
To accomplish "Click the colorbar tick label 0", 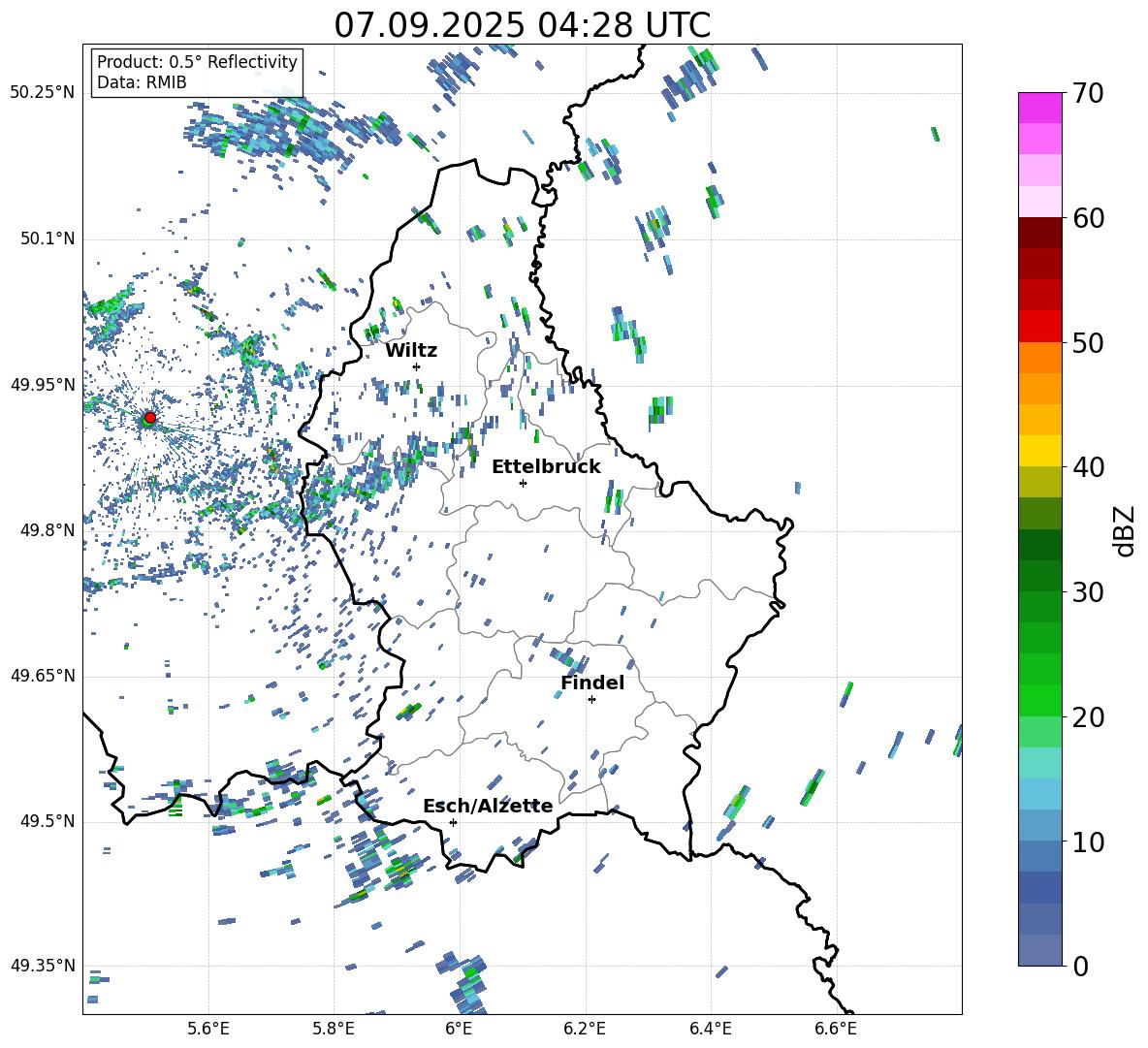I will [x=1080, y=966].
